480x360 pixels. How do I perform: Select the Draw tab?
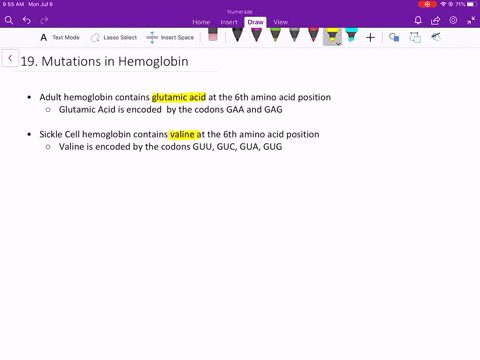tap(255, 22)
